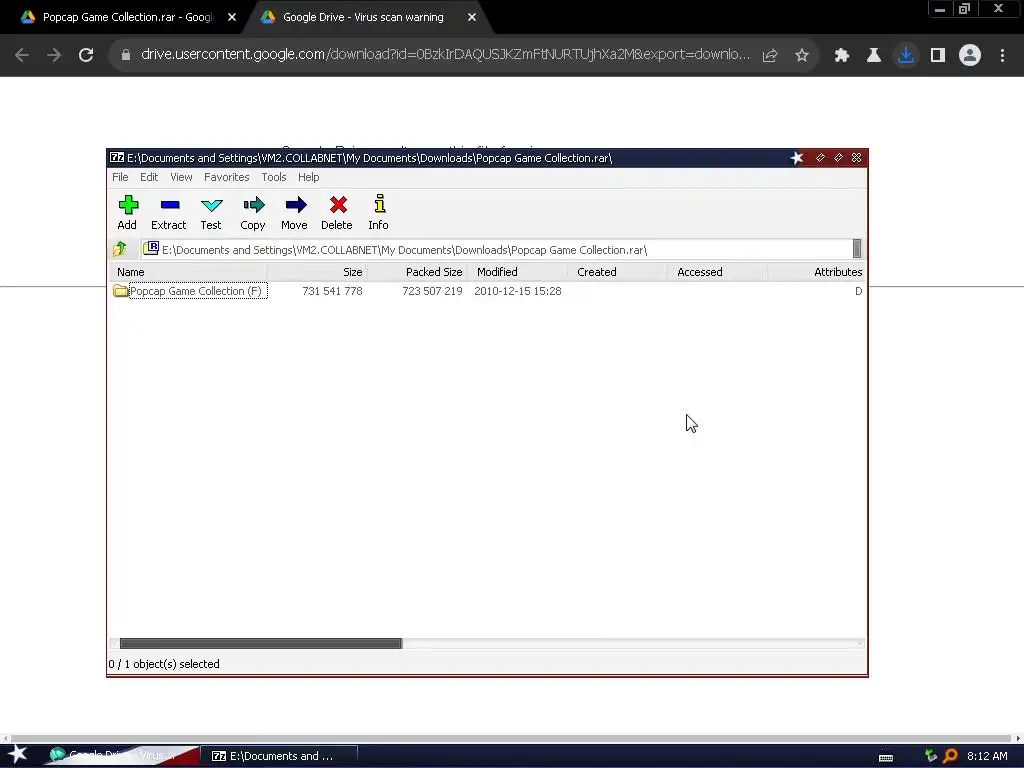Click the size value 731 541 778
Viewport: 1024px width, 768px height.
tap(332, 291)
